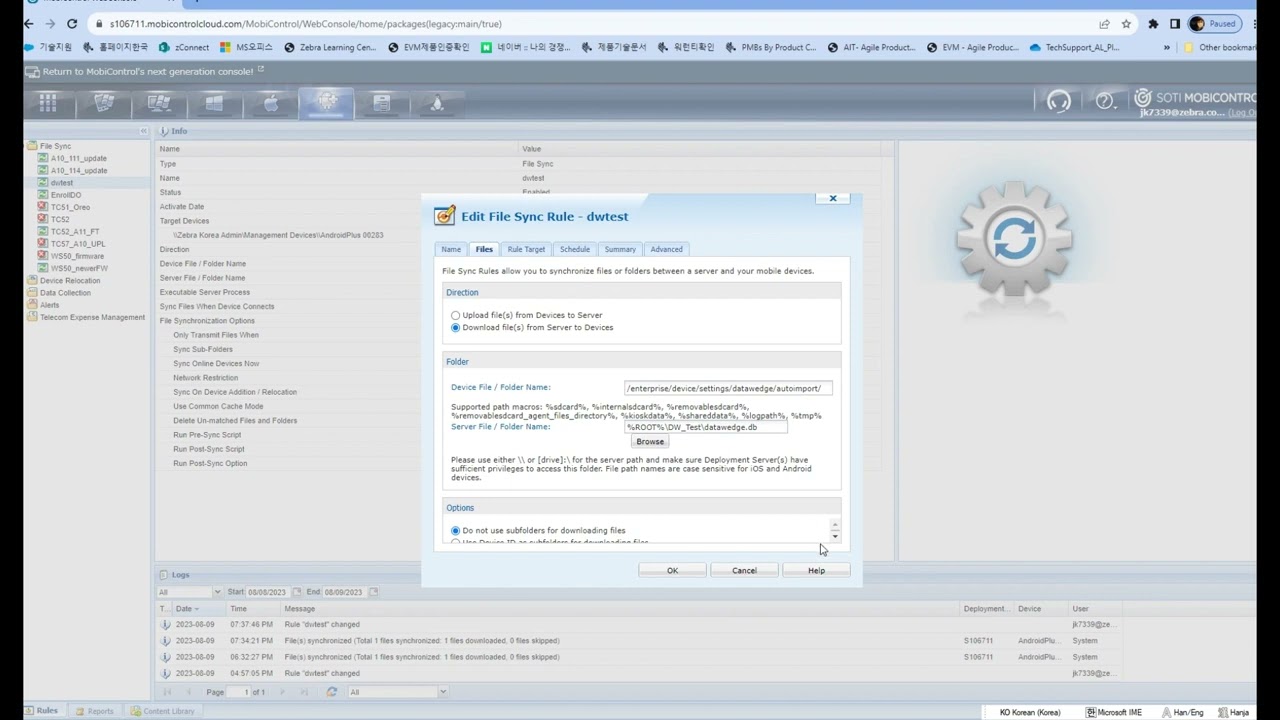Open the Schedule tab

point(575,249)
